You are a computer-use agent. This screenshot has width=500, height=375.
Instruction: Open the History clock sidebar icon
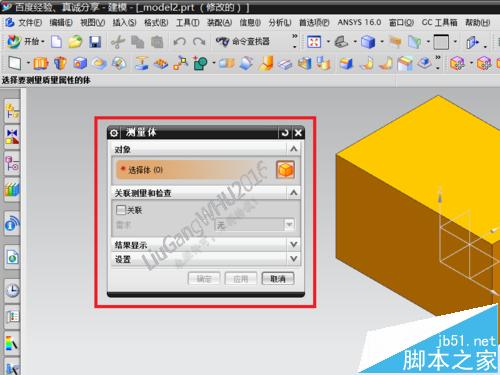pos(12,290)
